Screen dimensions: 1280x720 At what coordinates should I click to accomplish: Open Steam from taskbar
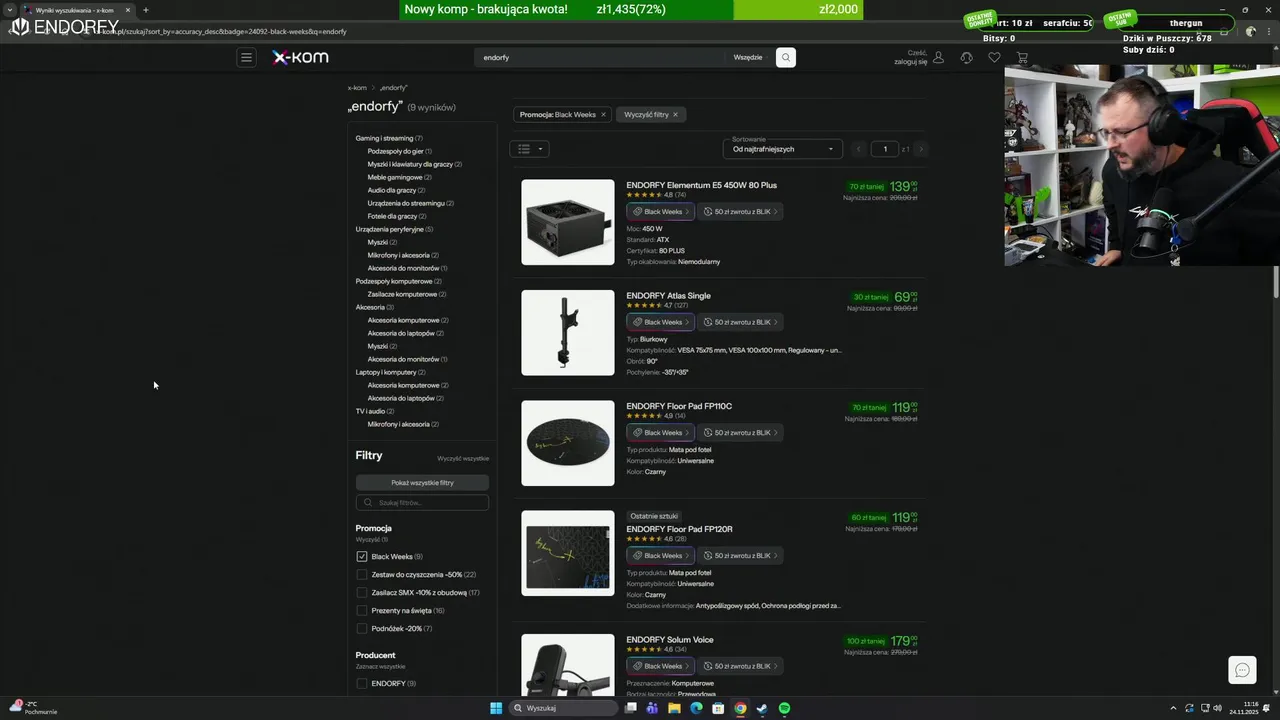click(x=762, y=708)
